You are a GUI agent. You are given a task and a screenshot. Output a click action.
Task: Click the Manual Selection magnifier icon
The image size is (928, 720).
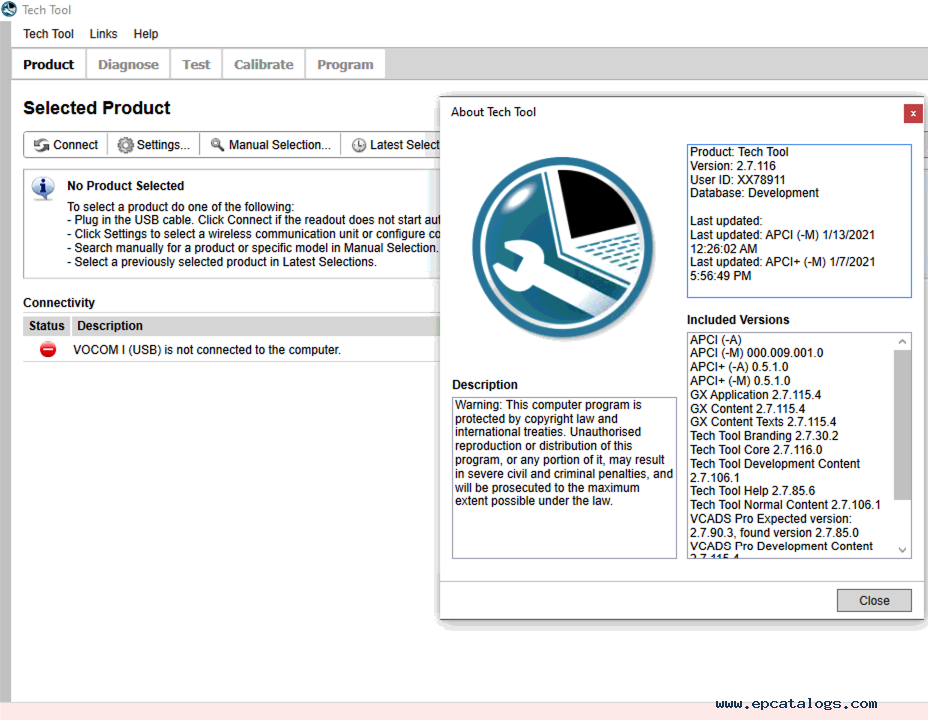click(x=217, y=145)
